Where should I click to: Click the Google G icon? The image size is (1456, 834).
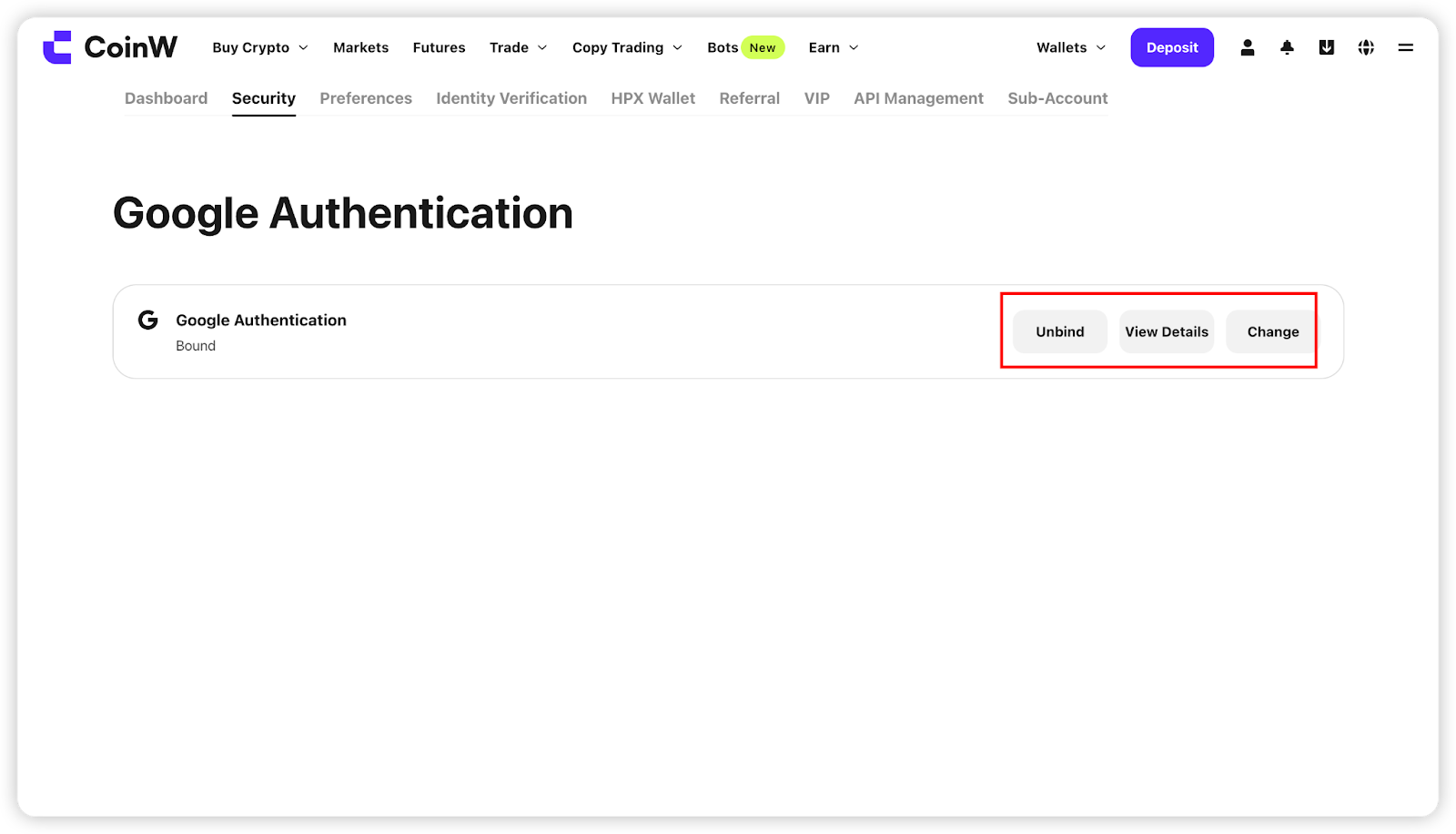tap(148, 320)
